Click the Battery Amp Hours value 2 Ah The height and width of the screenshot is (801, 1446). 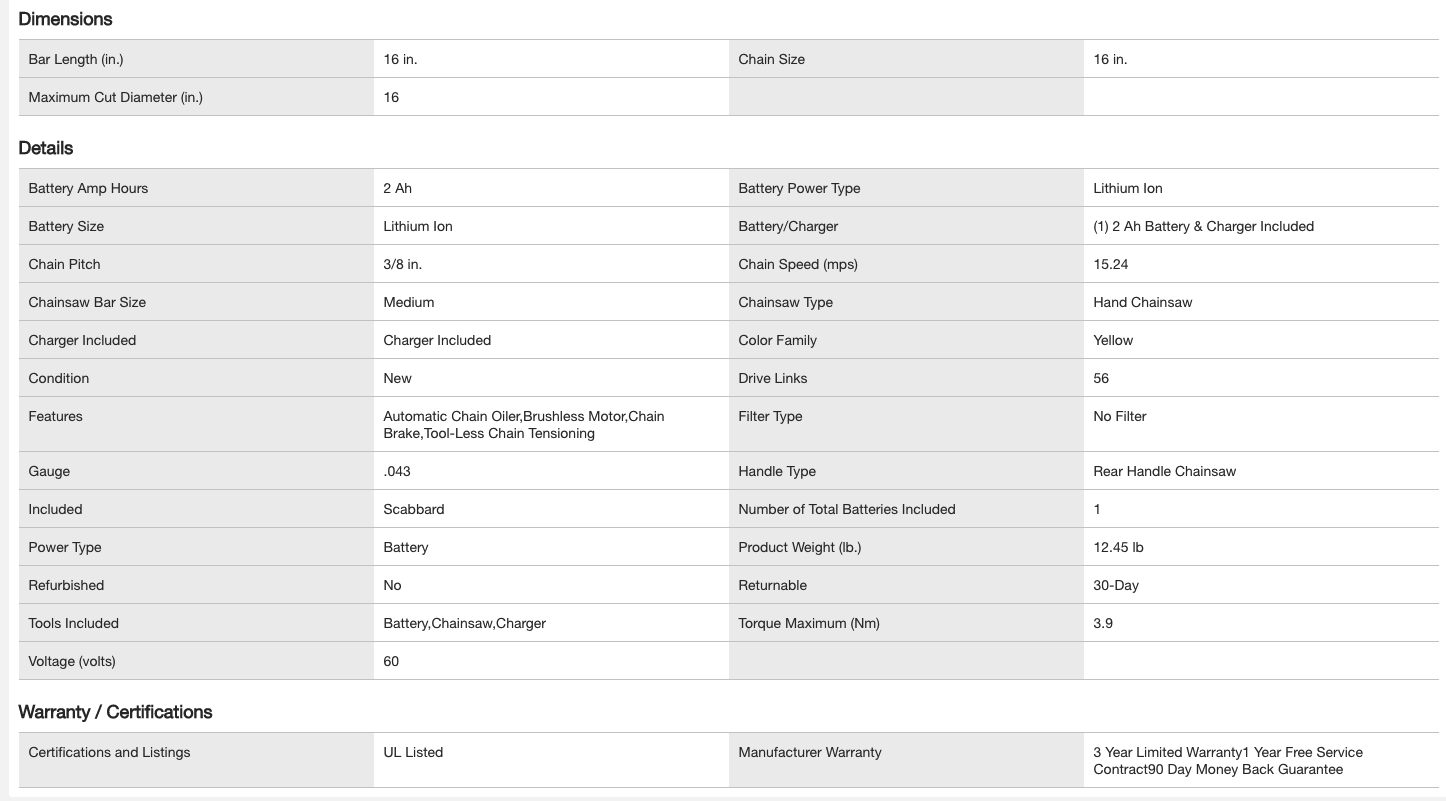(x=397, y=188)
